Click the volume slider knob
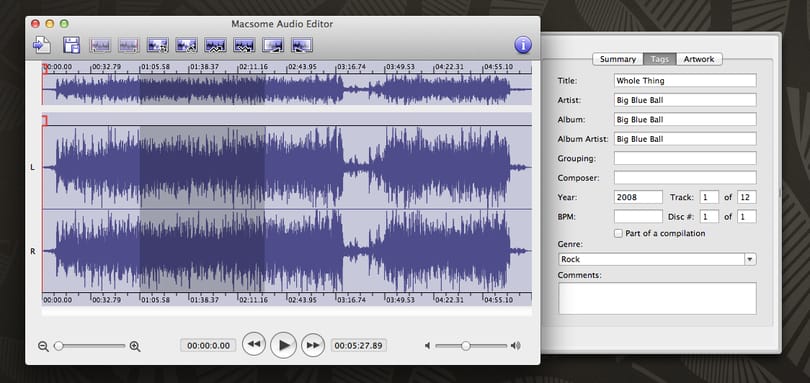 point(465,346)
